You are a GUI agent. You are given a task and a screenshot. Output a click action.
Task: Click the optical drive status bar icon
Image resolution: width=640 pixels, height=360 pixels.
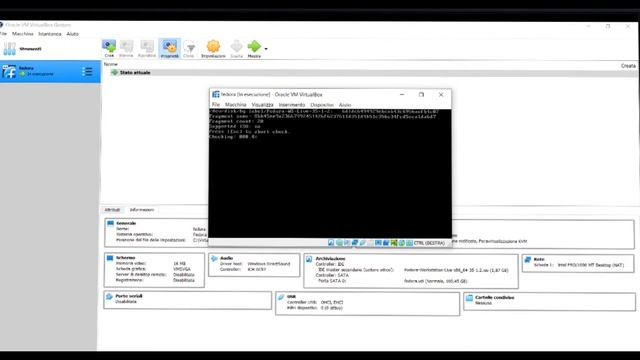(339, 243)
